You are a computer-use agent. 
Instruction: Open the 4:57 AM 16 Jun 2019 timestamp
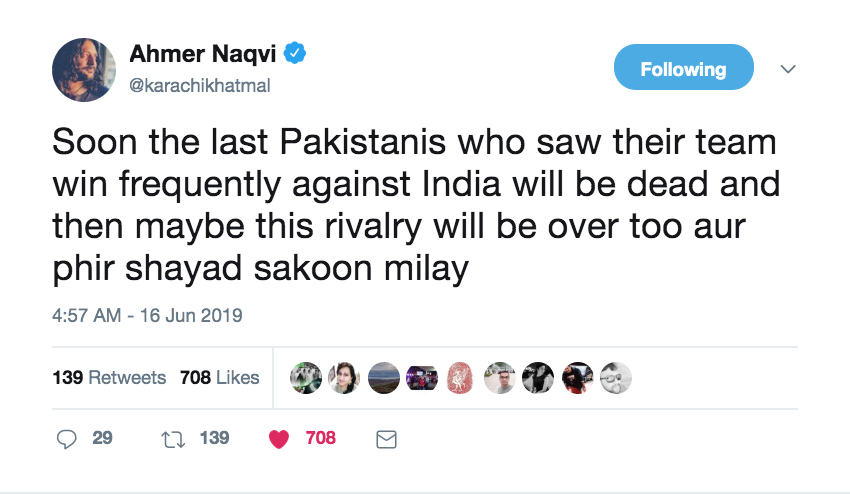147,316
